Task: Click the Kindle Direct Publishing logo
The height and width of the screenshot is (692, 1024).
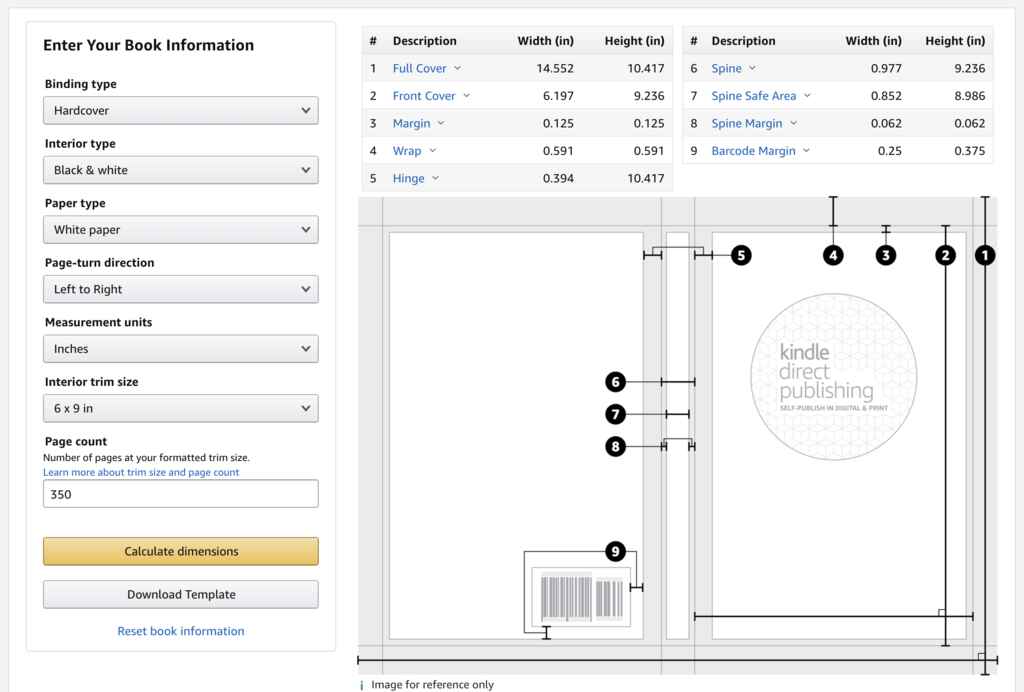Action: coord(833,377)
